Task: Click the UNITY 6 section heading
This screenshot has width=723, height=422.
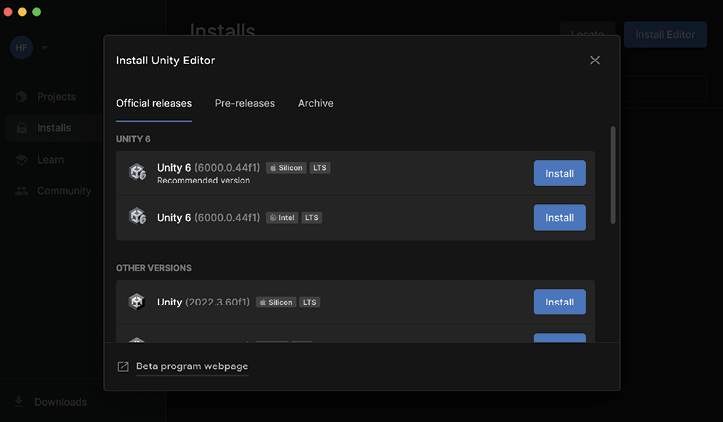Action: 133,139
